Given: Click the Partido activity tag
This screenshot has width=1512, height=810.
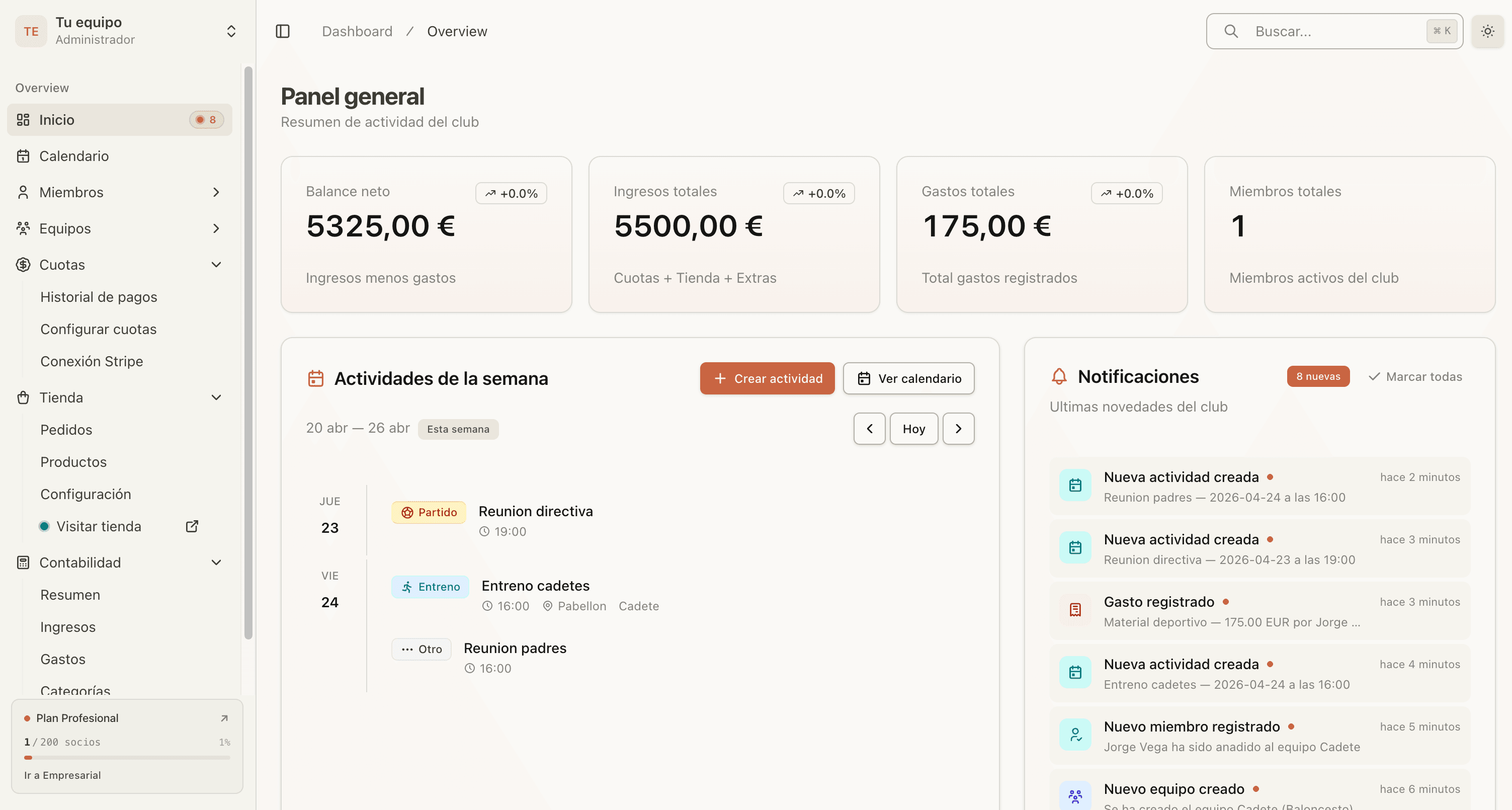Looking at the screenshot, I should [429, 512].
